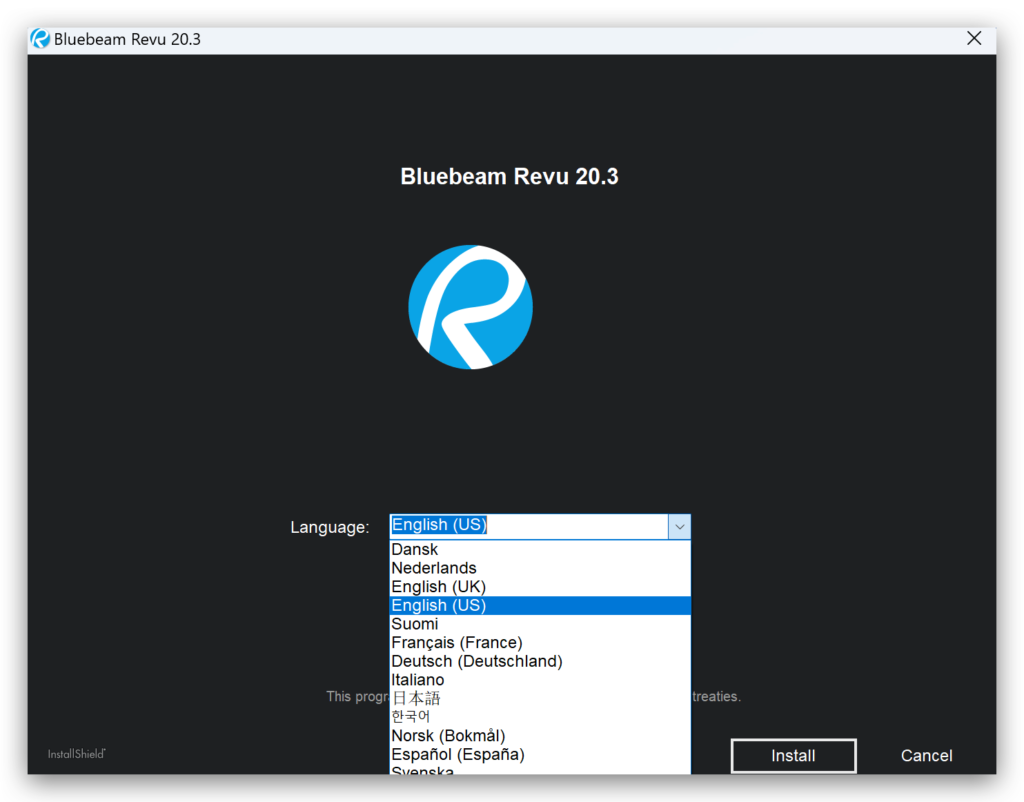1024x802 pixels.
Task: Click the Bluebeam Revu 20.3 heading
Action: tap(509, 176)
